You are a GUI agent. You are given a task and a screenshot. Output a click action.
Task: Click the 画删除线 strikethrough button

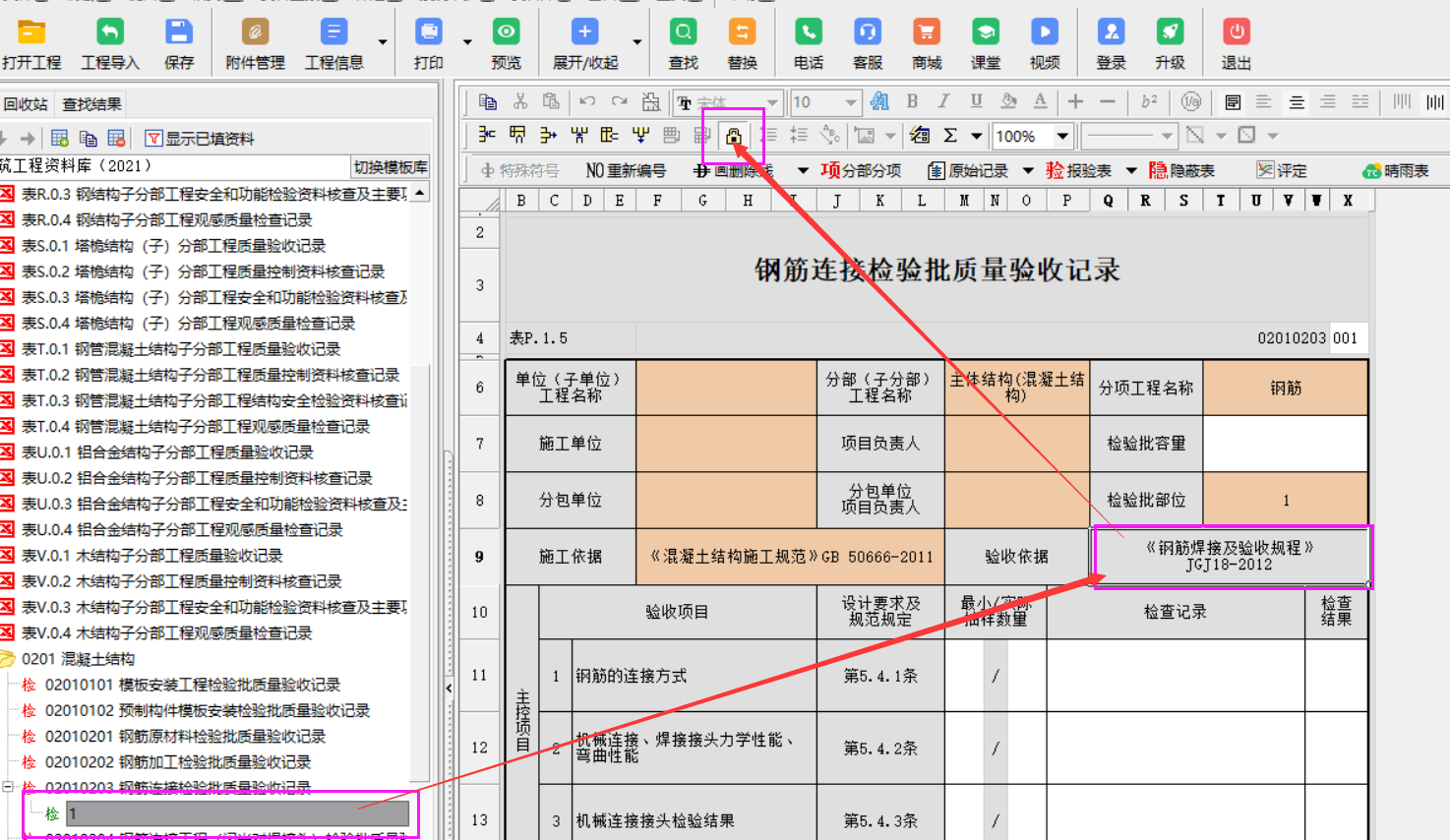733,171
